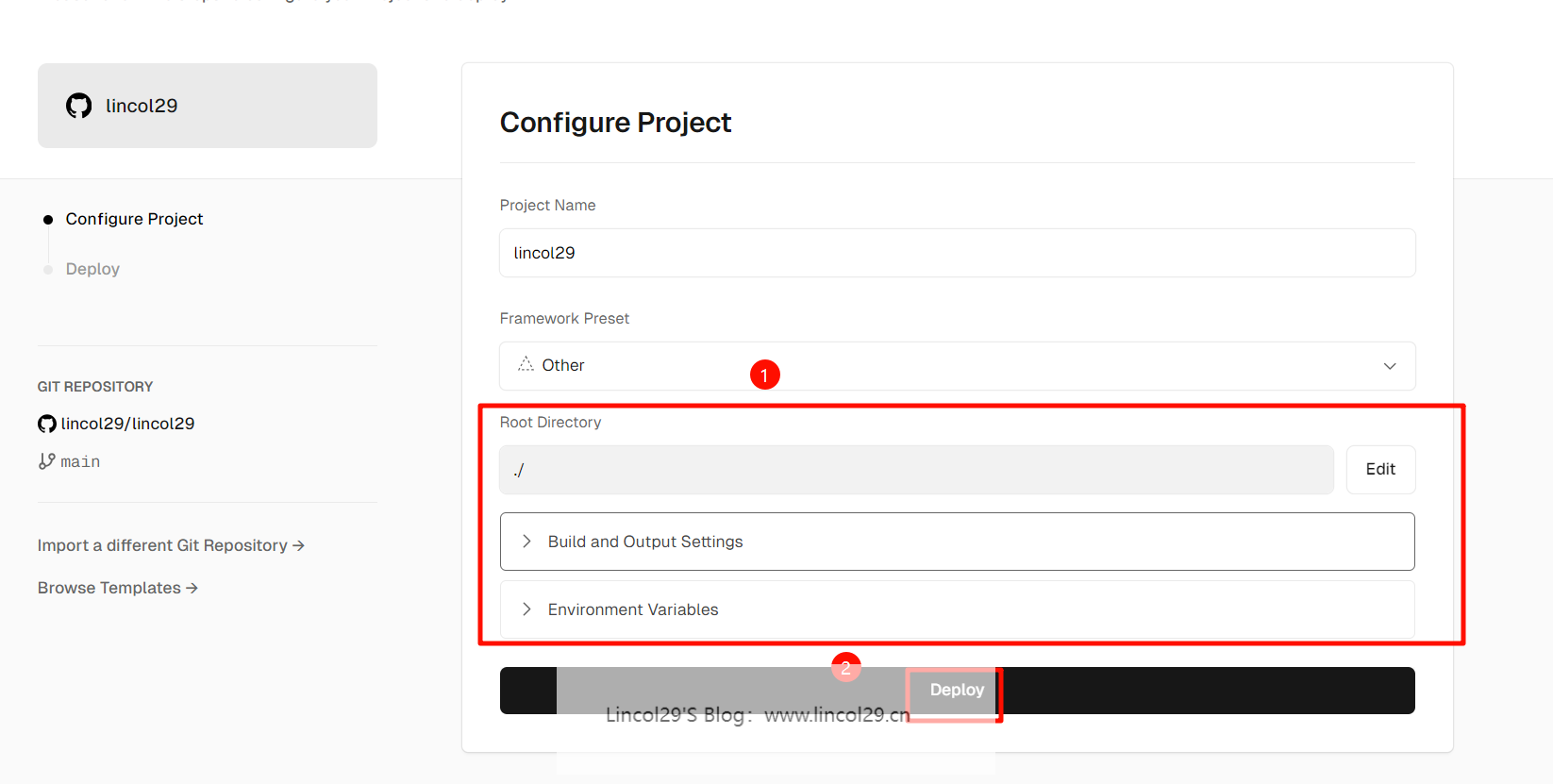The height and width of the screenshot is (784, 1553).
Task: Click the Project Name input field
Action: (x=957, y=253)
